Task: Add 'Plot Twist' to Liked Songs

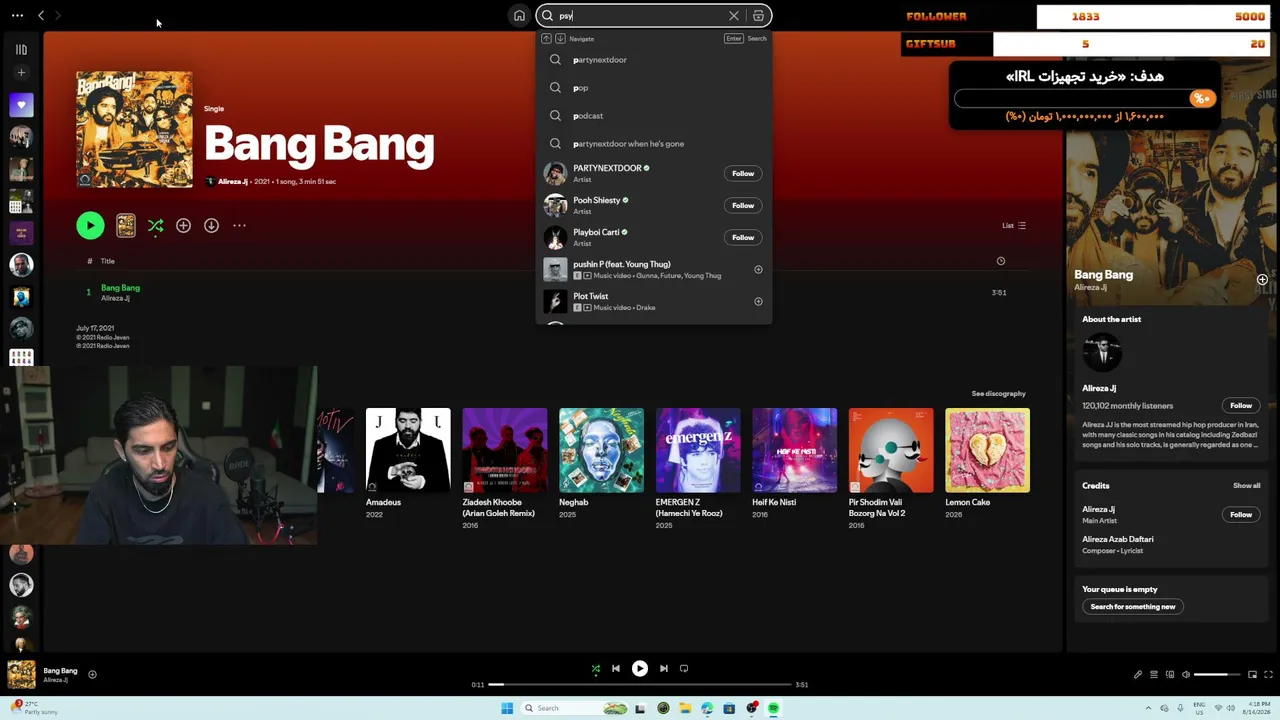Action: 758,302
